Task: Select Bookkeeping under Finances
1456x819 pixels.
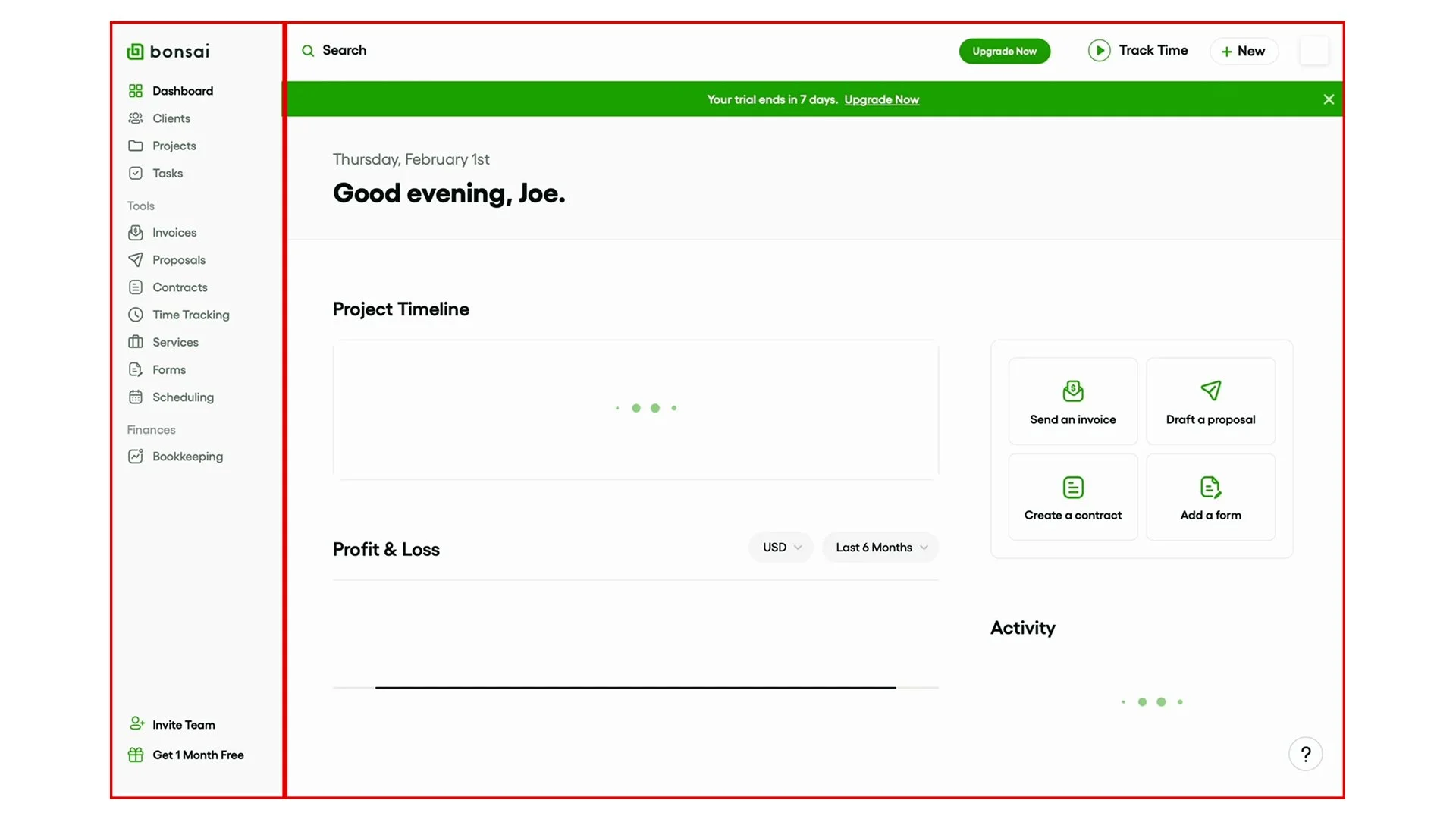Action: (x=187, y=457)
